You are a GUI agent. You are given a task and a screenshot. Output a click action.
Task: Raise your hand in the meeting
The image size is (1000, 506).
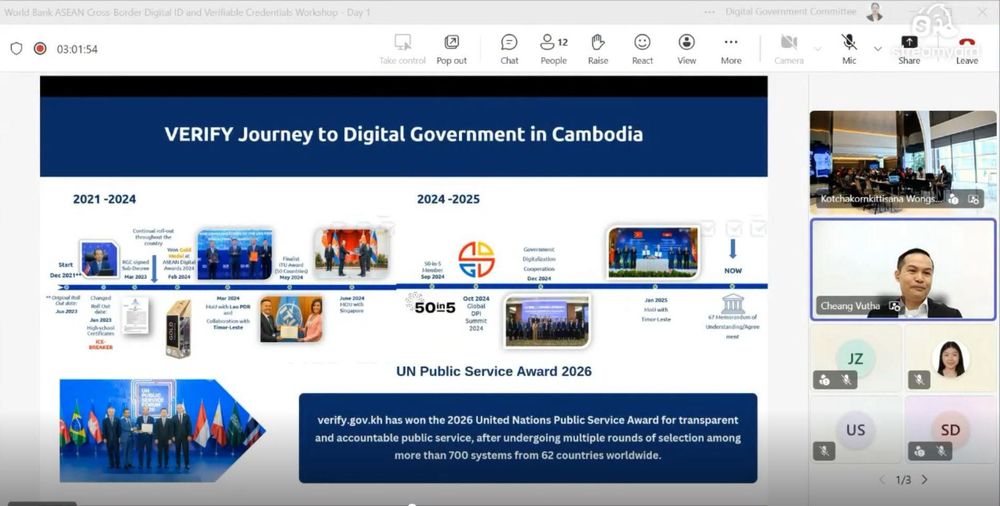(x=598, y=49)
